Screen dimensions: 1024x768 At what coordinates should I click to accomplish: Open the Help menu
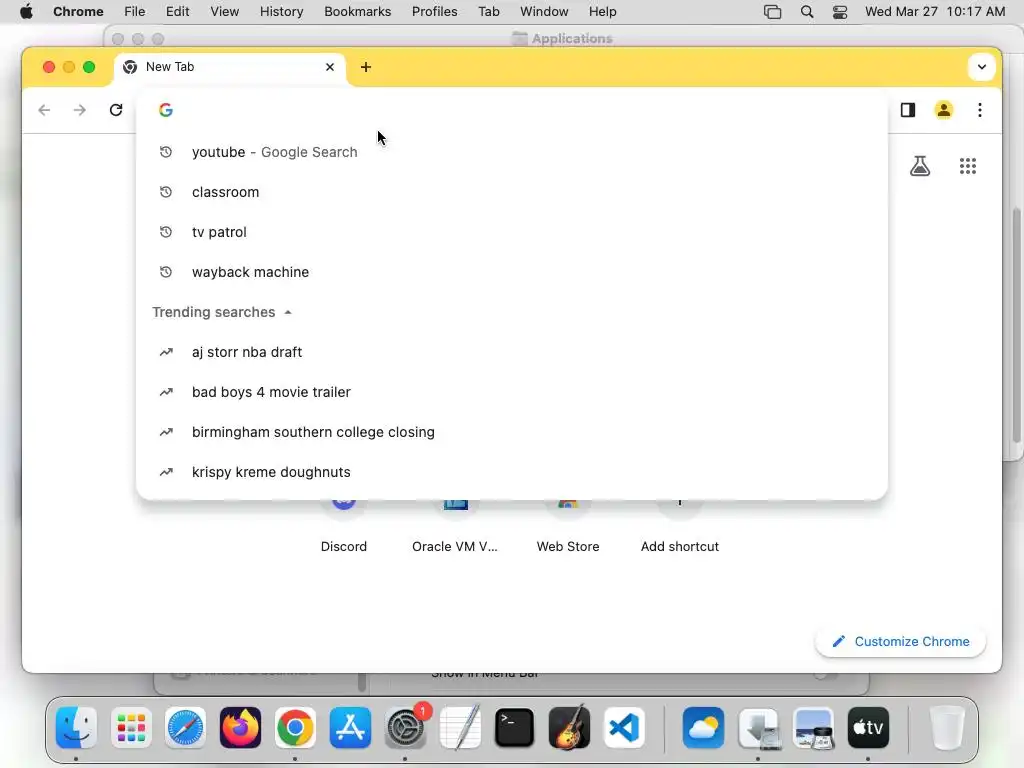602,12
